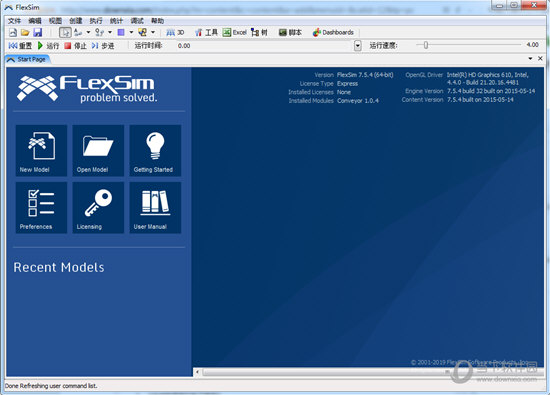Open the run time display dropdown
550x395 pixels.
click(357, 46)
